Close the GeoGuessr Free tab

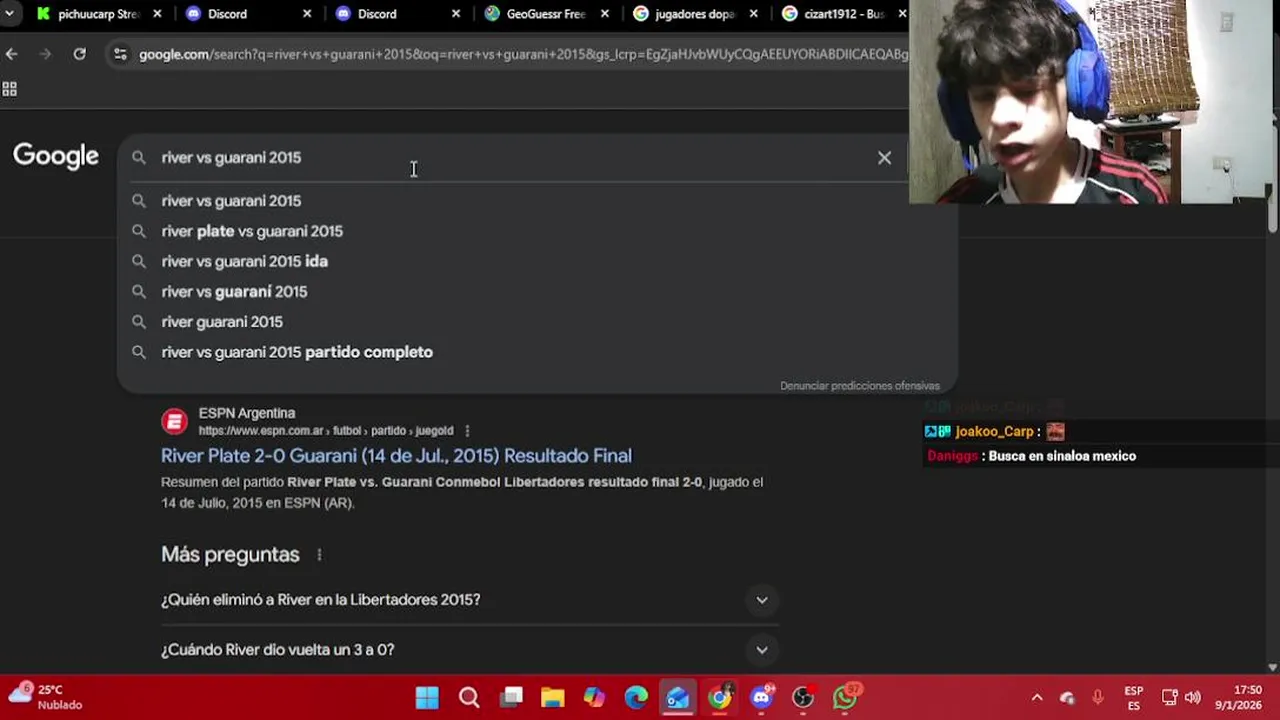[605, 14]
